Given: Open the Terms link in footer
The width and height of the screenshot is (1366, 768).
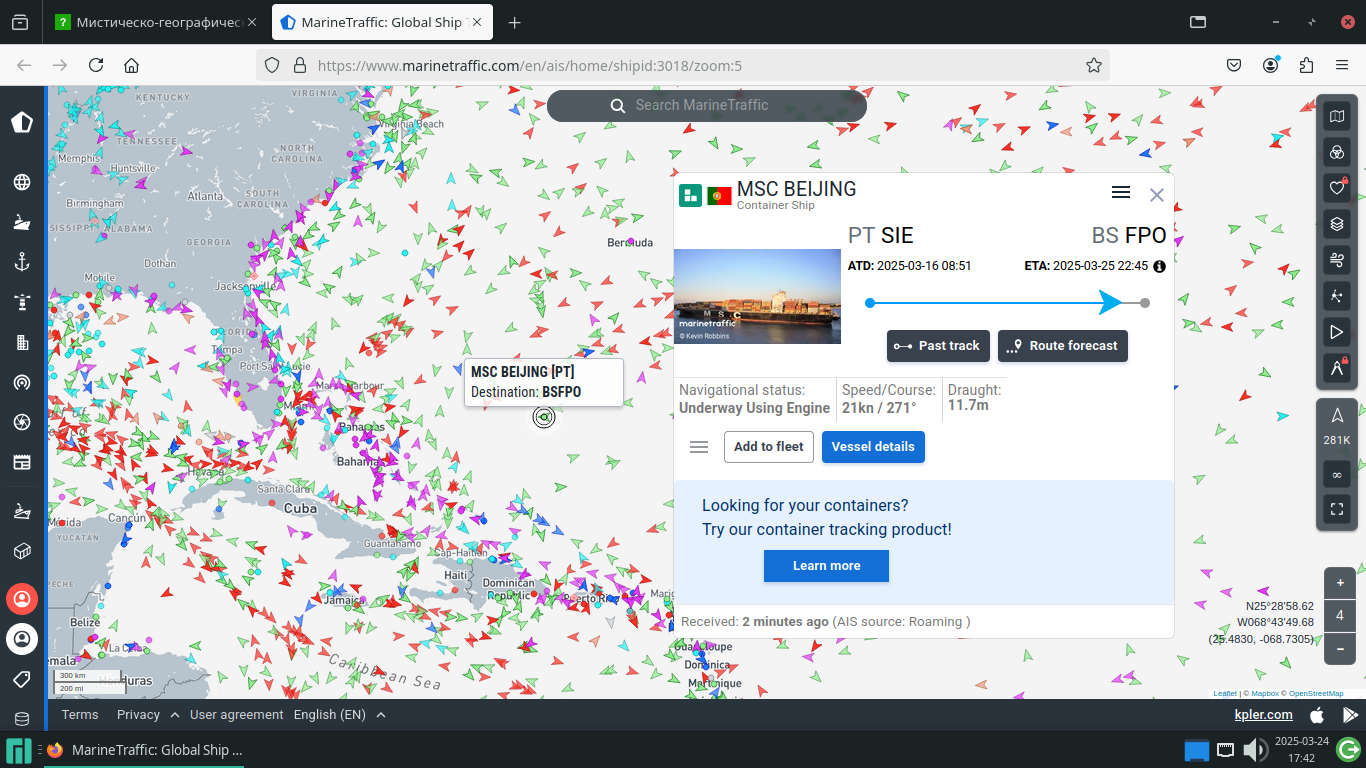Looking at the screenshot, I should [x=80, y=715].
